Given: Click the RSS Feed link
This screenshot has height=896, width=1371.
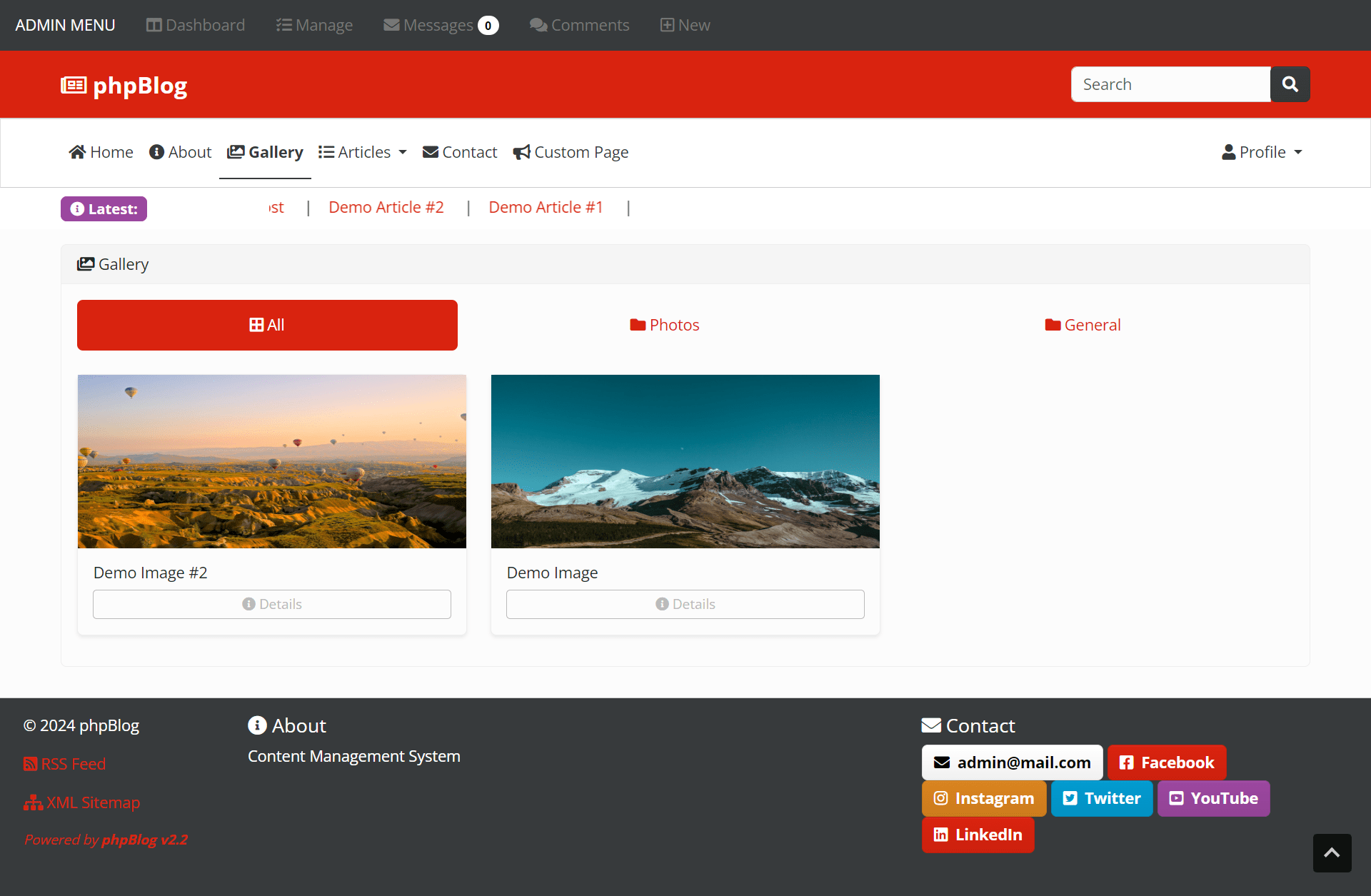Looking at the screenshot, I should pyautogui.click(x=64, y=763).
